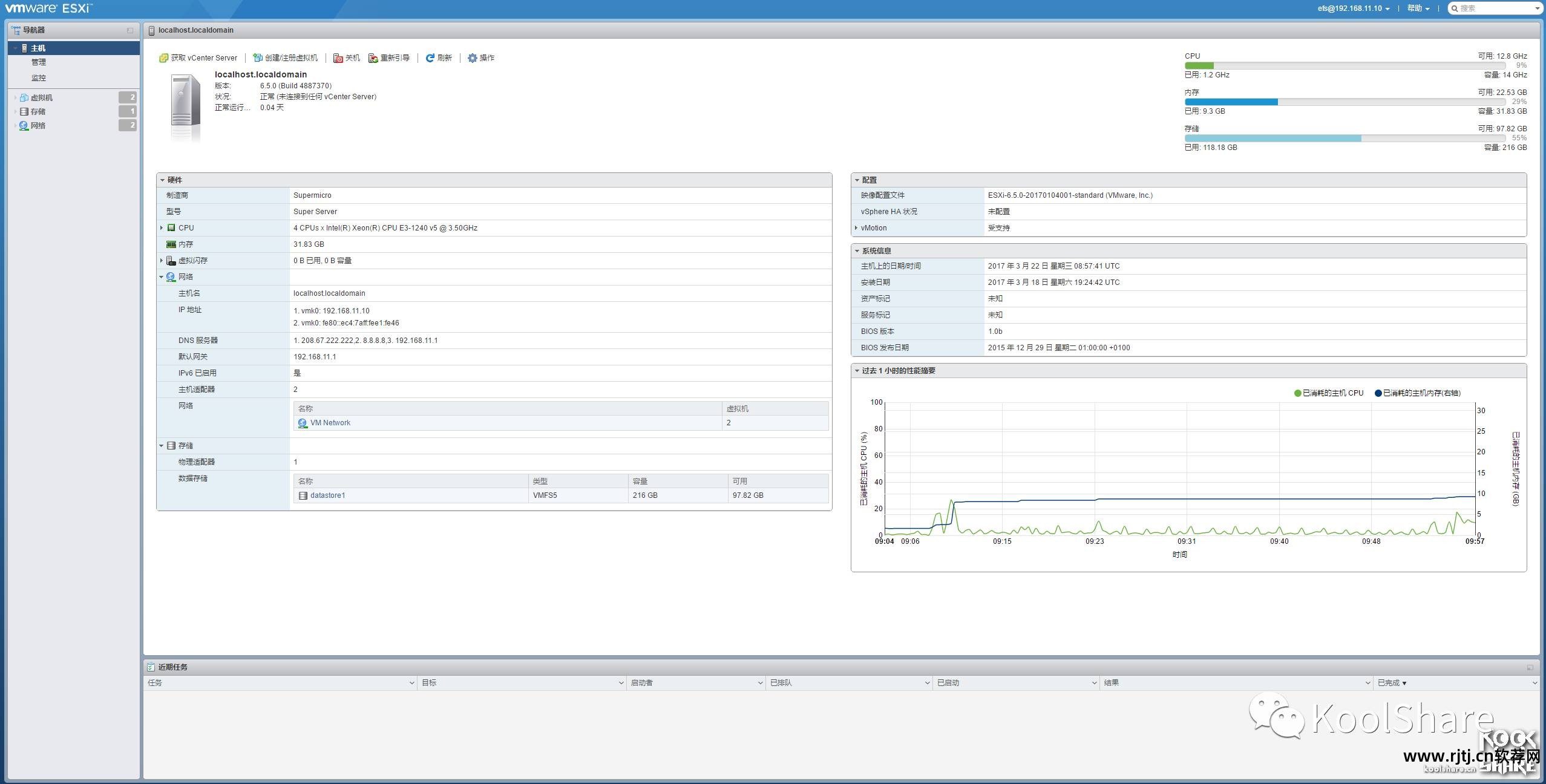Viewport: 1546px width, 784px height.
Task: Collapse the storage (存储) hardware section
Action: 162,446
